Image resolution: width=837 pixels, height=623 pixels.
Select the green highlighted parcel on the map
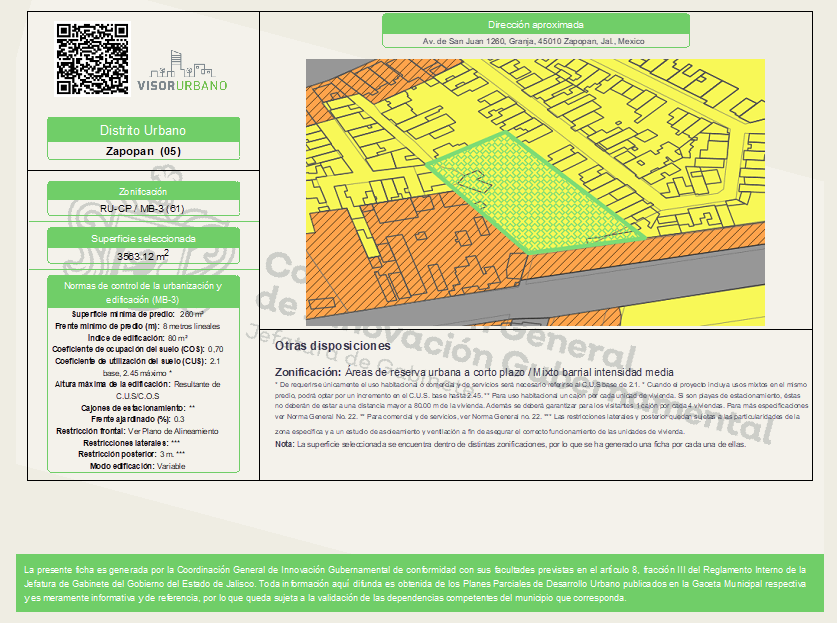534,195
